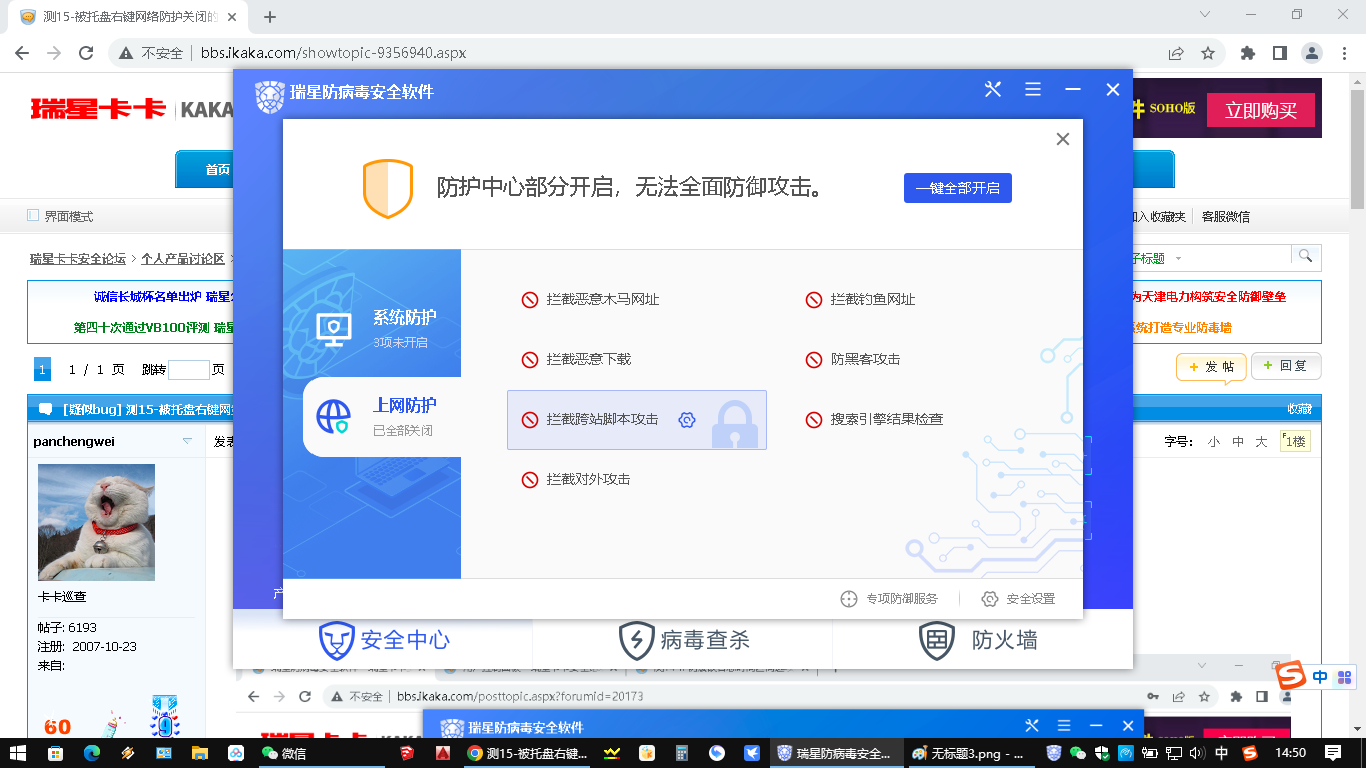The width and height of the screenshot is (1366, 768).
Task: Click the 病毒查杀 lightning shield icon
Action: (x=637, y=640)
